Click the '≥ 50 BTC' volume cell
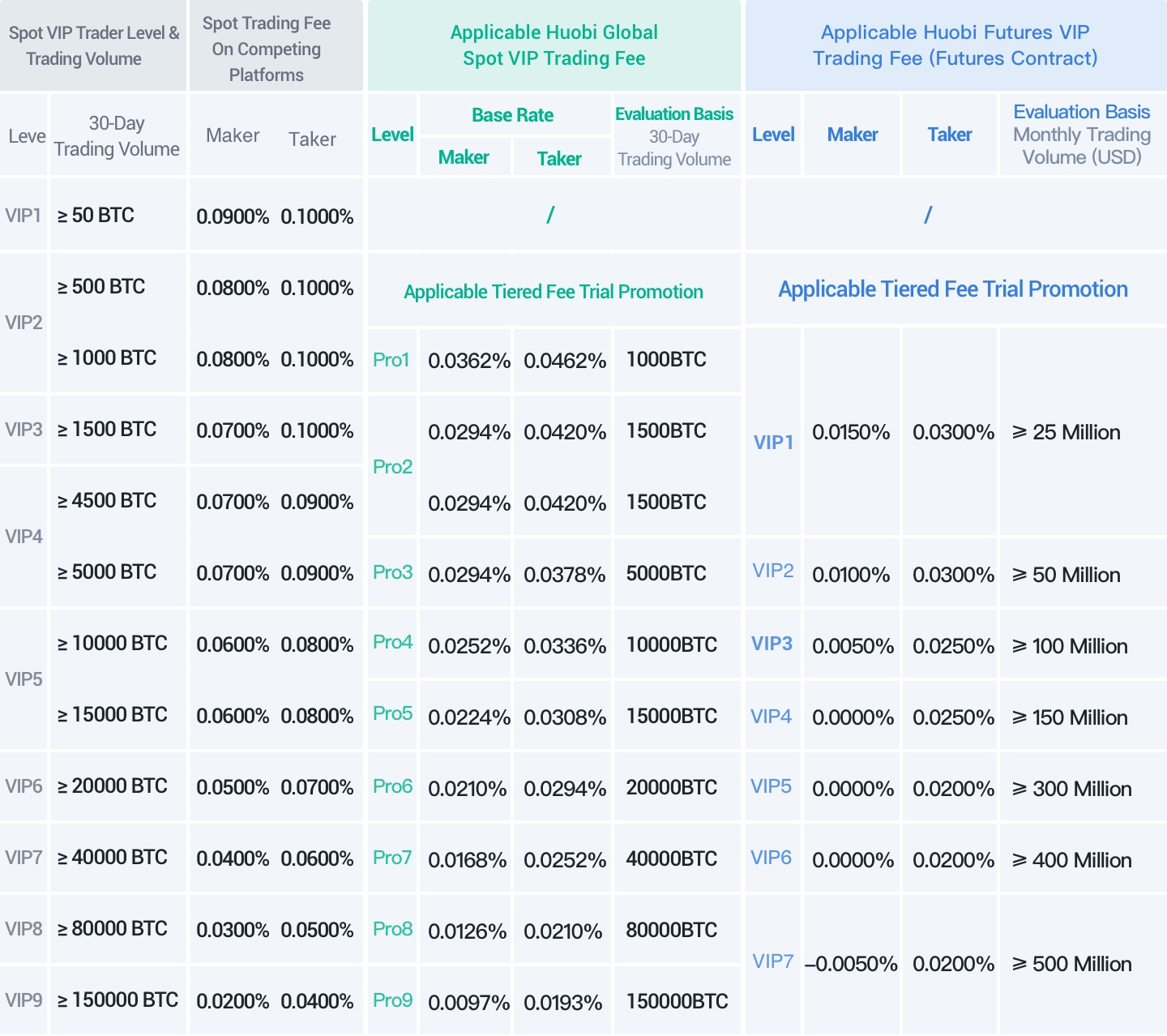1167x1036 pixels. pyautogui.click(x=96, y=215)
